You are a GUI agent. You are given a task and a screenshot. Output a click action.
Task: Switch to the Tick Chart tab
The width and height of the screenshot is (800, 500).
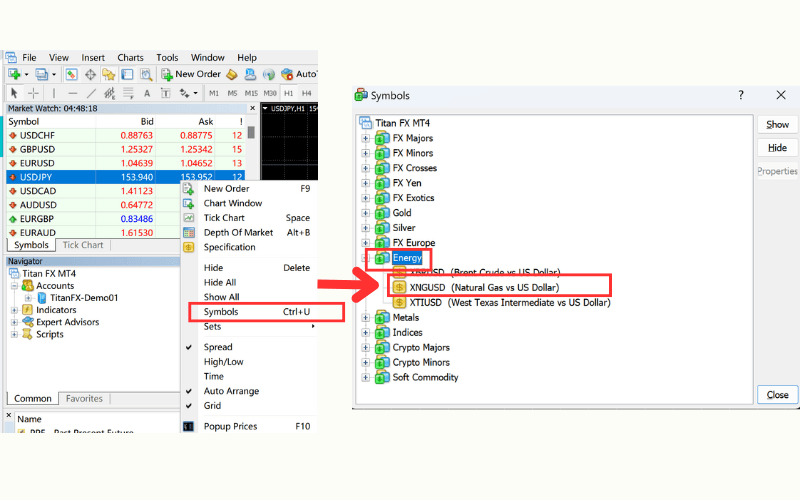[83, 245]
